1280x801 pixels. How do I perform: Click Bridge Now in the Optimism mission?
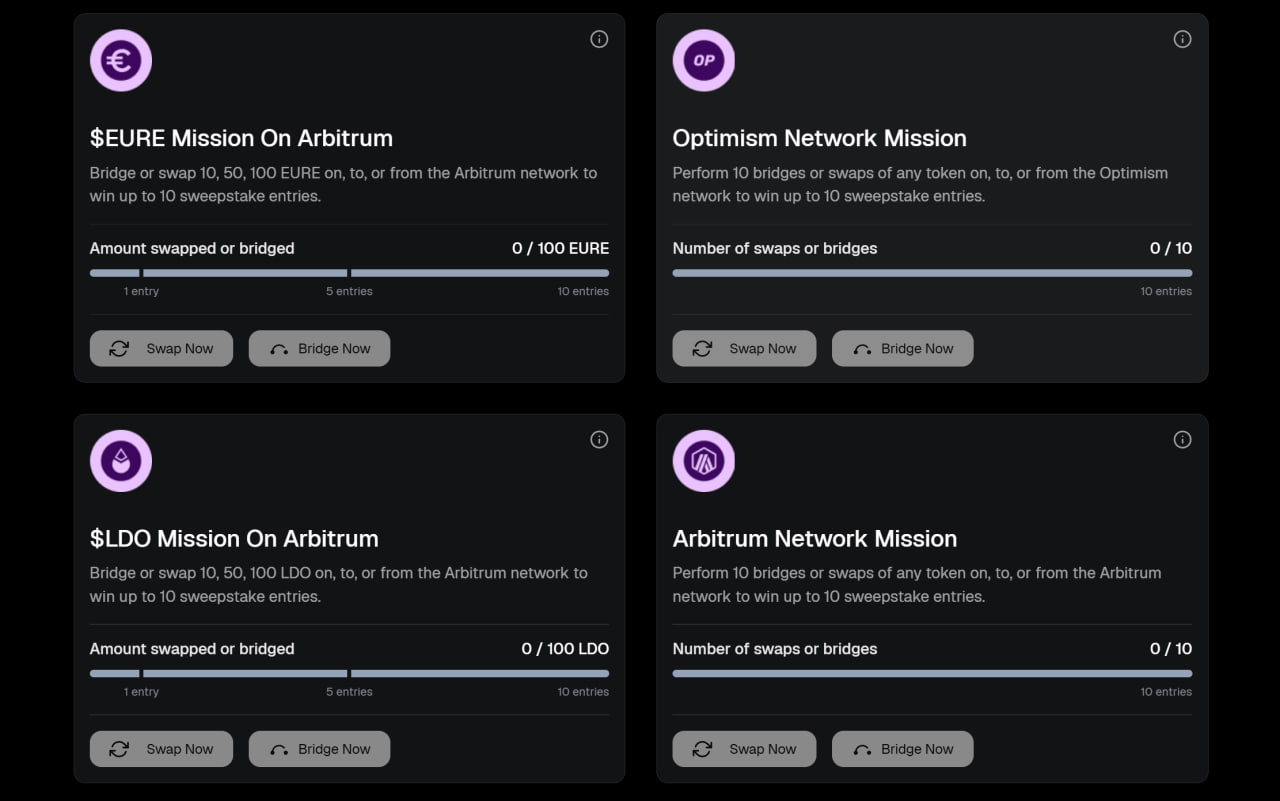(x=902, y=348)
